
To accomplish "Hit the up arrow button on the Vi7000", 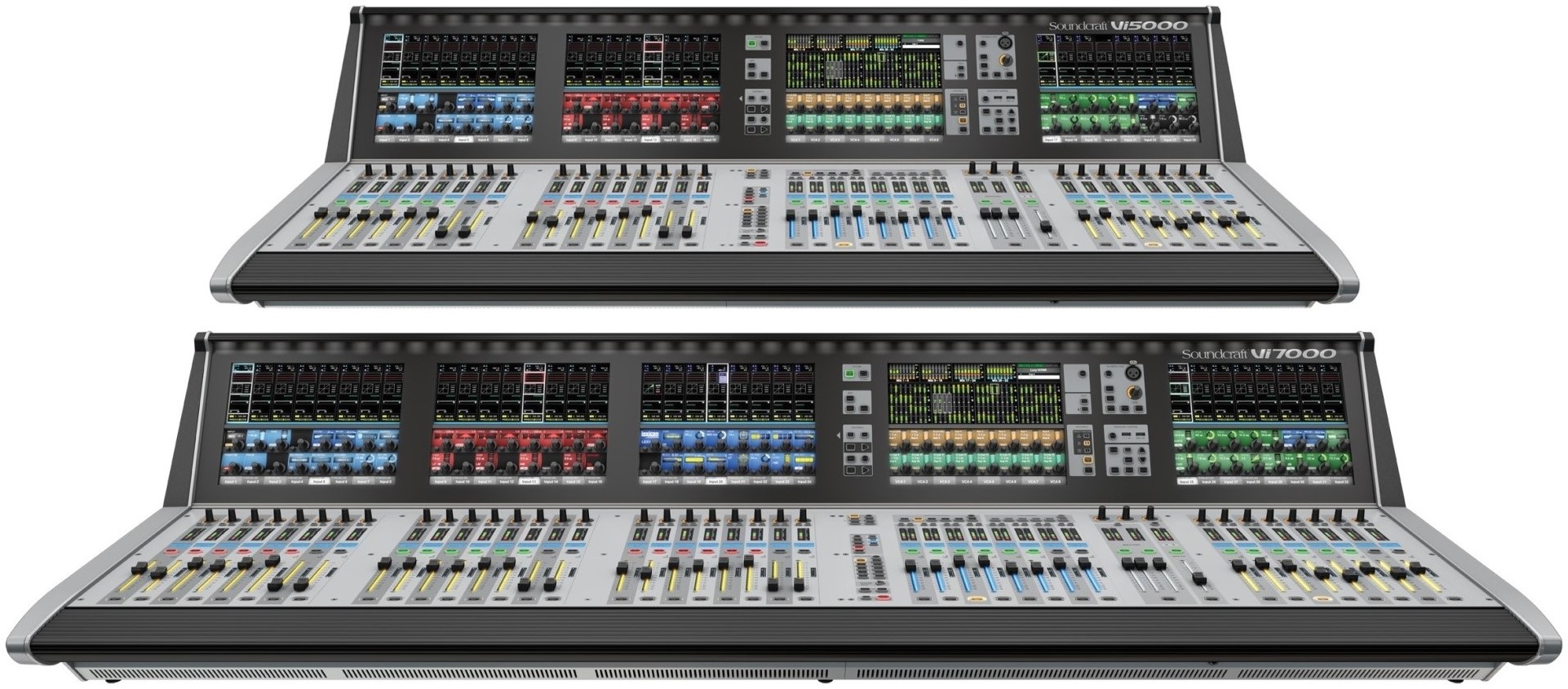I will (1142, 450).
